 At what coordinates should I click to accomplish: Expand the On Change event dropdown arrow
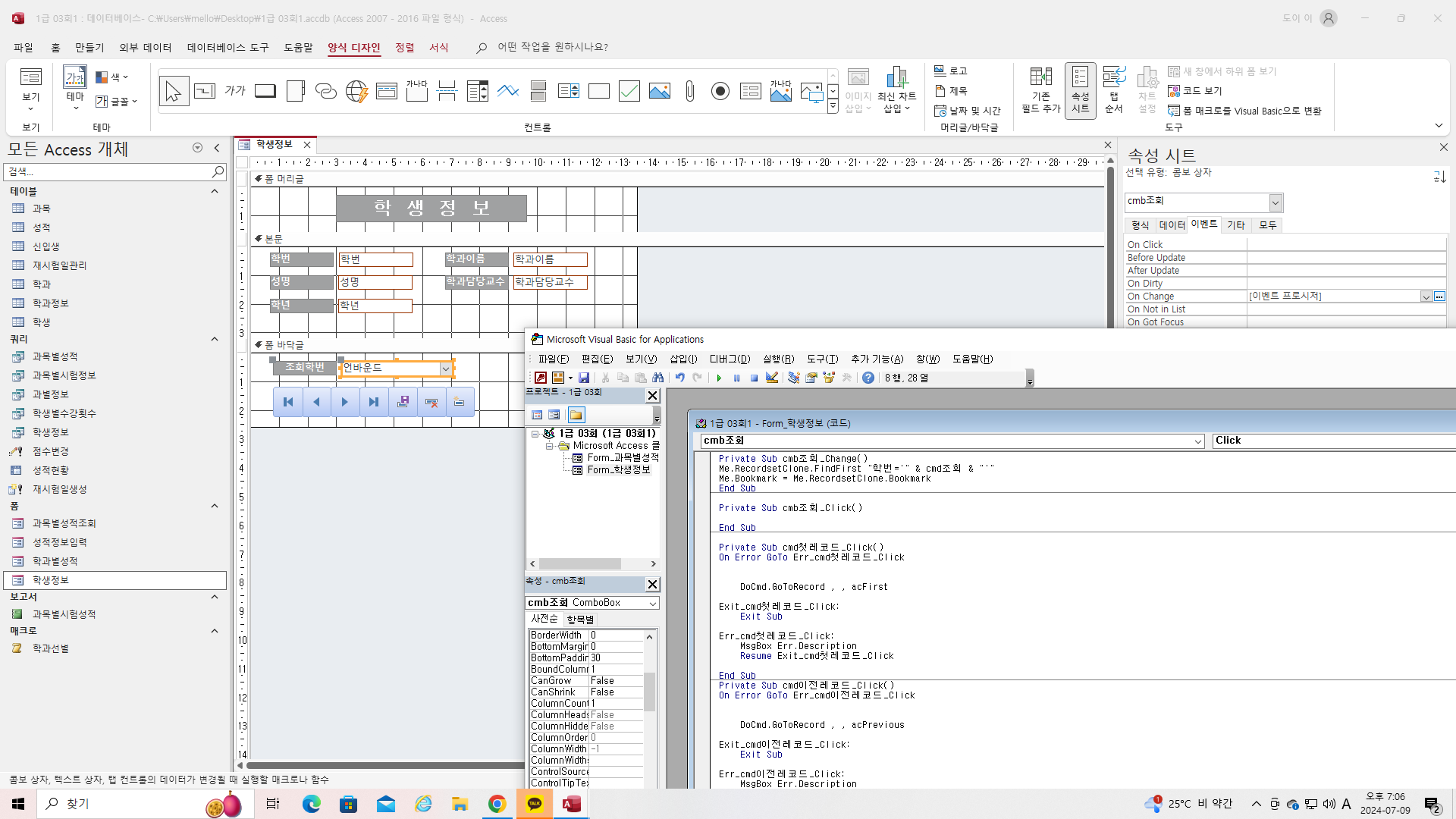coord(1426,297)
